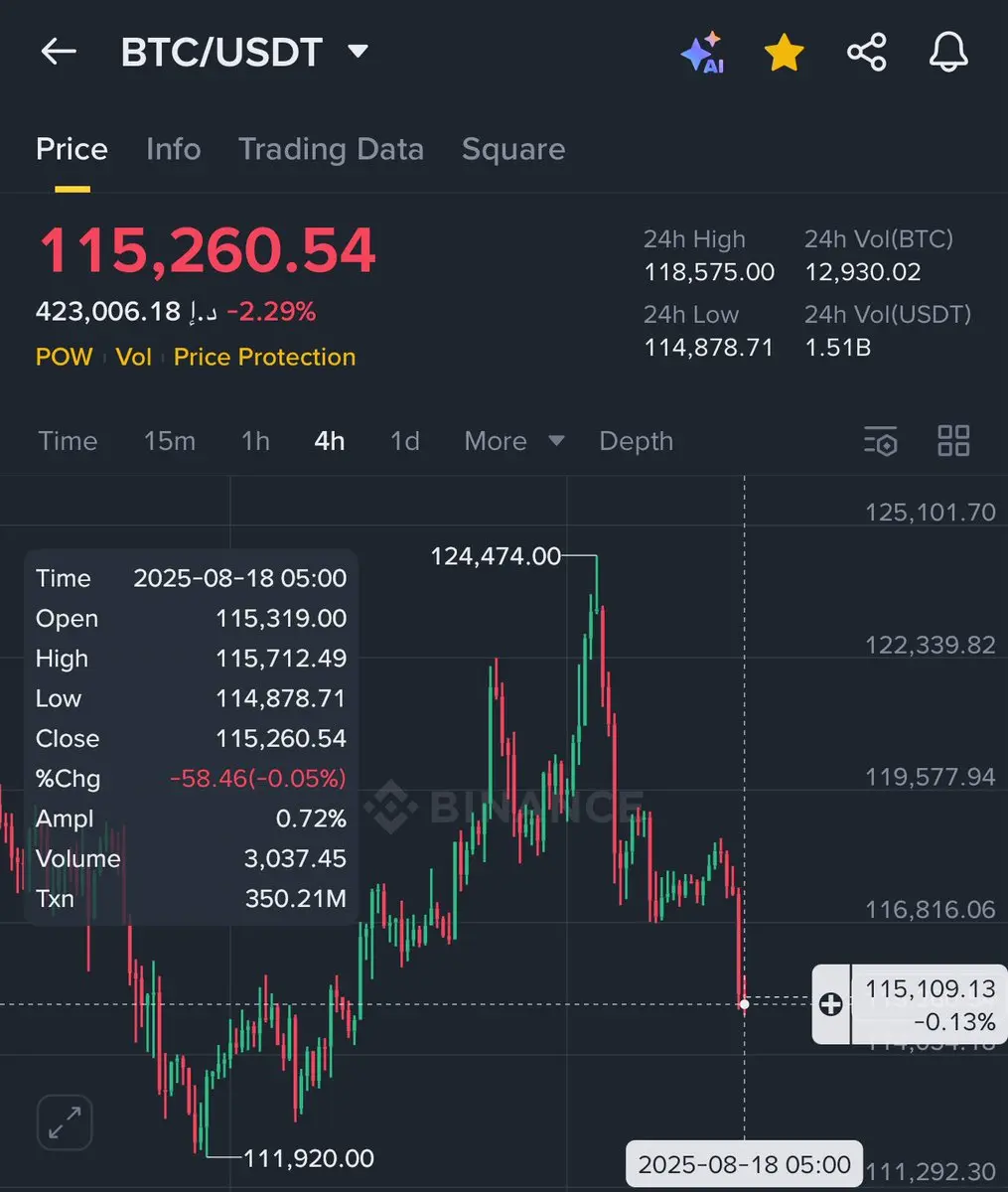The image size is (1008, 1192).
Task: Share the BTC/USDT chart
Action: point(866,53)
